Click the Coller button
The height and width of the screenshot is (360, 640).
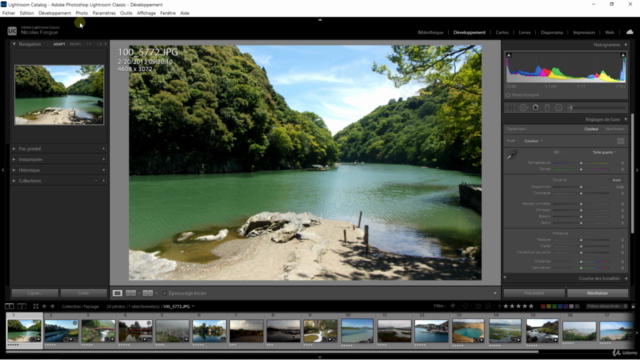tap(84, 293)
